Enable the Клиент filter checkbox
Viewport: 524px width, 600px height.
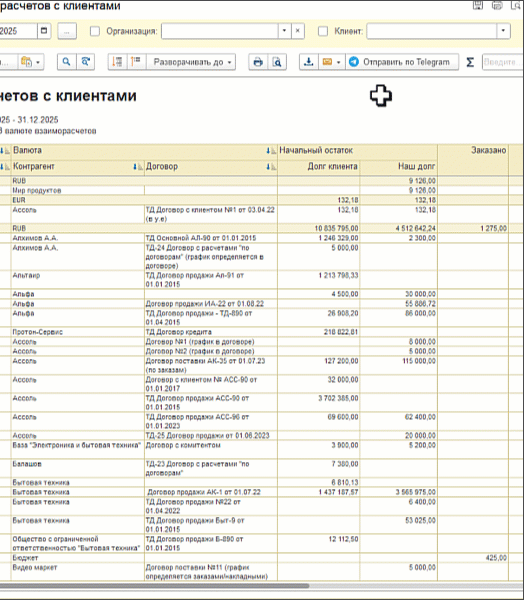point(323,31)
